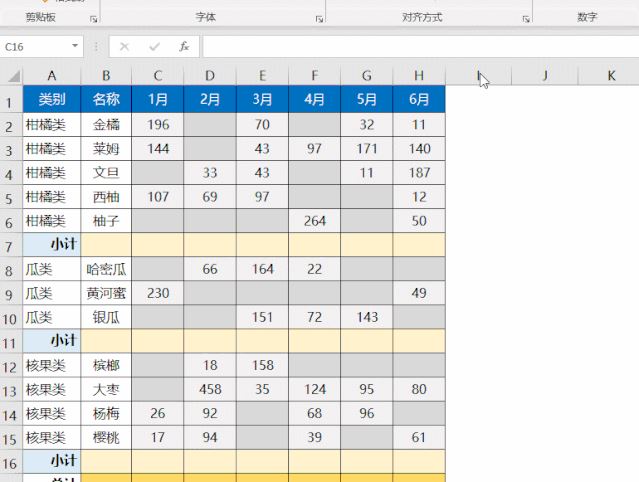Select the cell with value 458

tap(210, 389)
